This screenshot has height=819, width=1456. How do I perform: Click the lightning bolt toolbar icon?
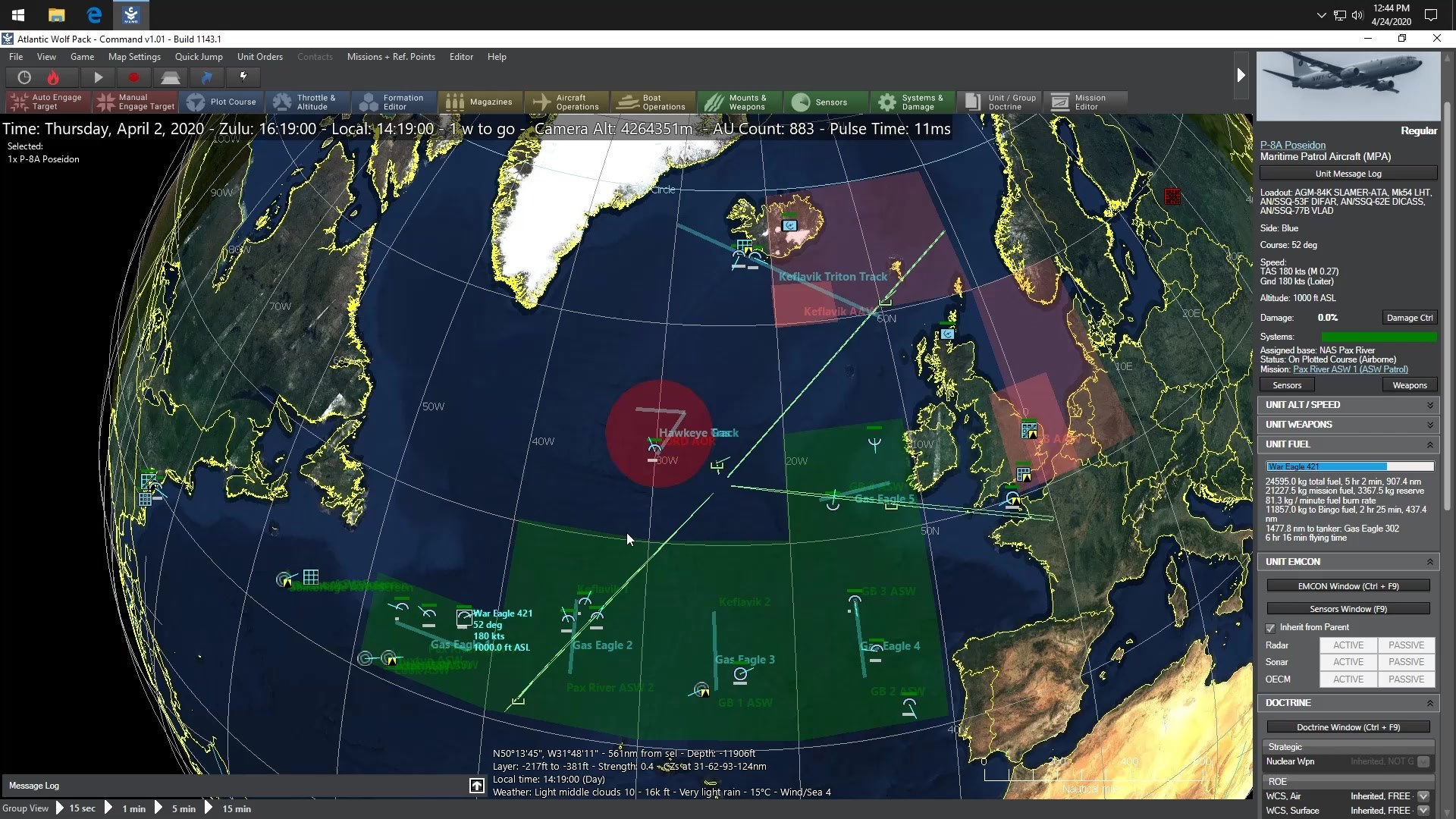(243, 77)
